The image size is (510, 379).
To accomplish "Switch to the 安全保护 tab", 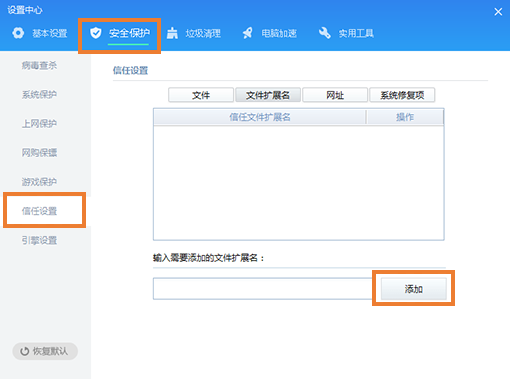I will coord(120,33).
